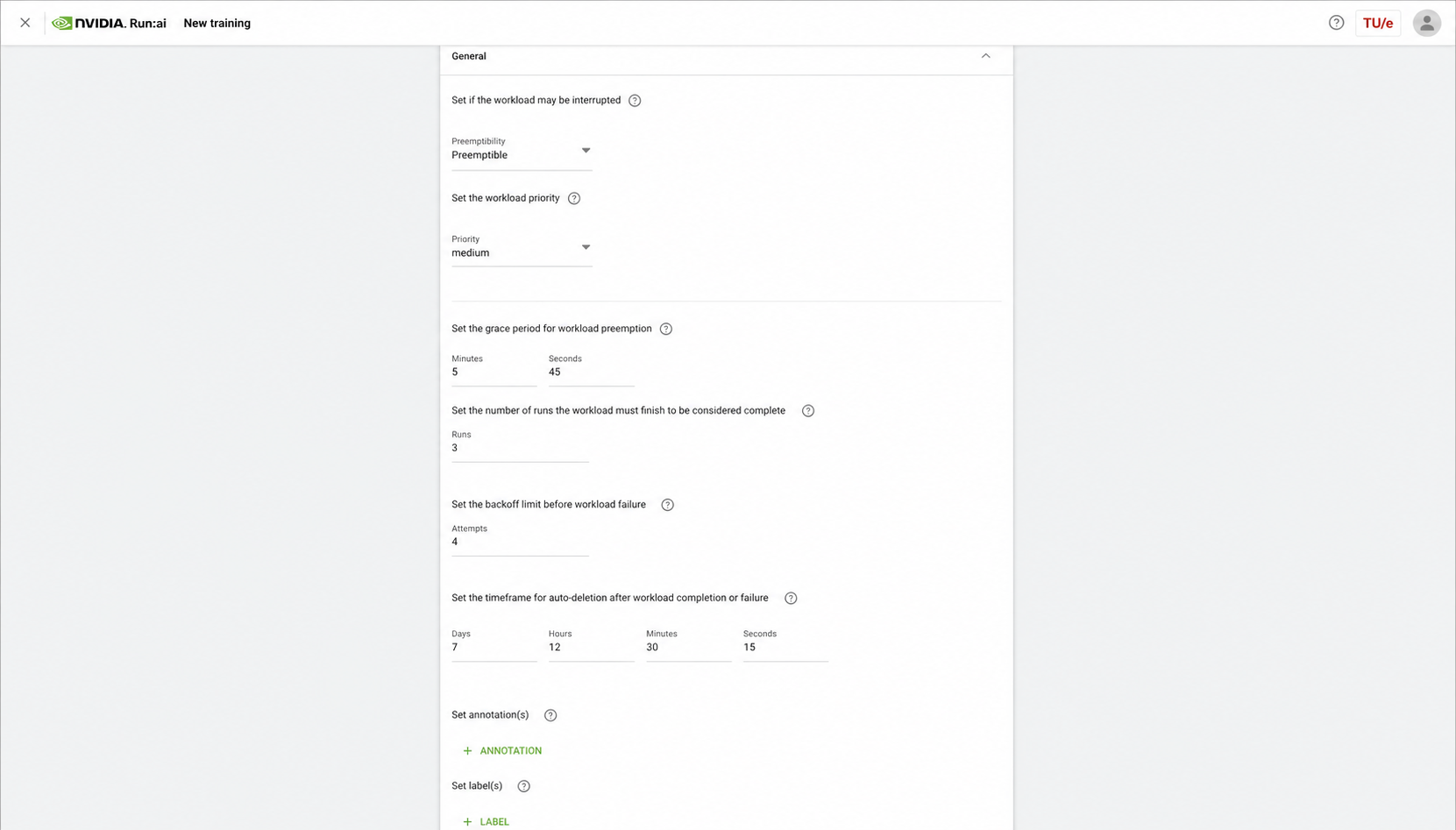Screen dimensions: 1456x830
Task: Show help for annotations
Action: [x=550, y=715]
